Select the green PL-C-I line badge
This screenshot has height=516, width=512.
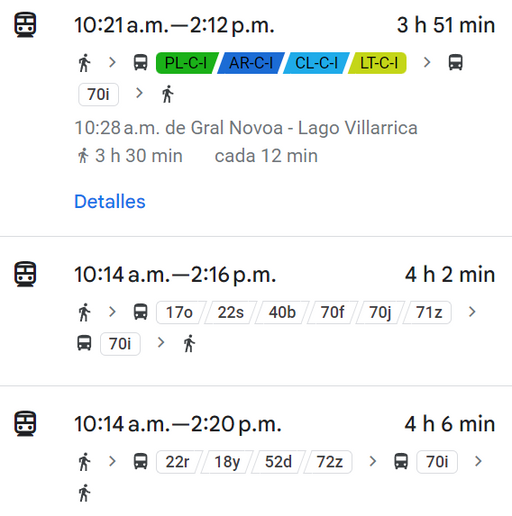point(186,63)
